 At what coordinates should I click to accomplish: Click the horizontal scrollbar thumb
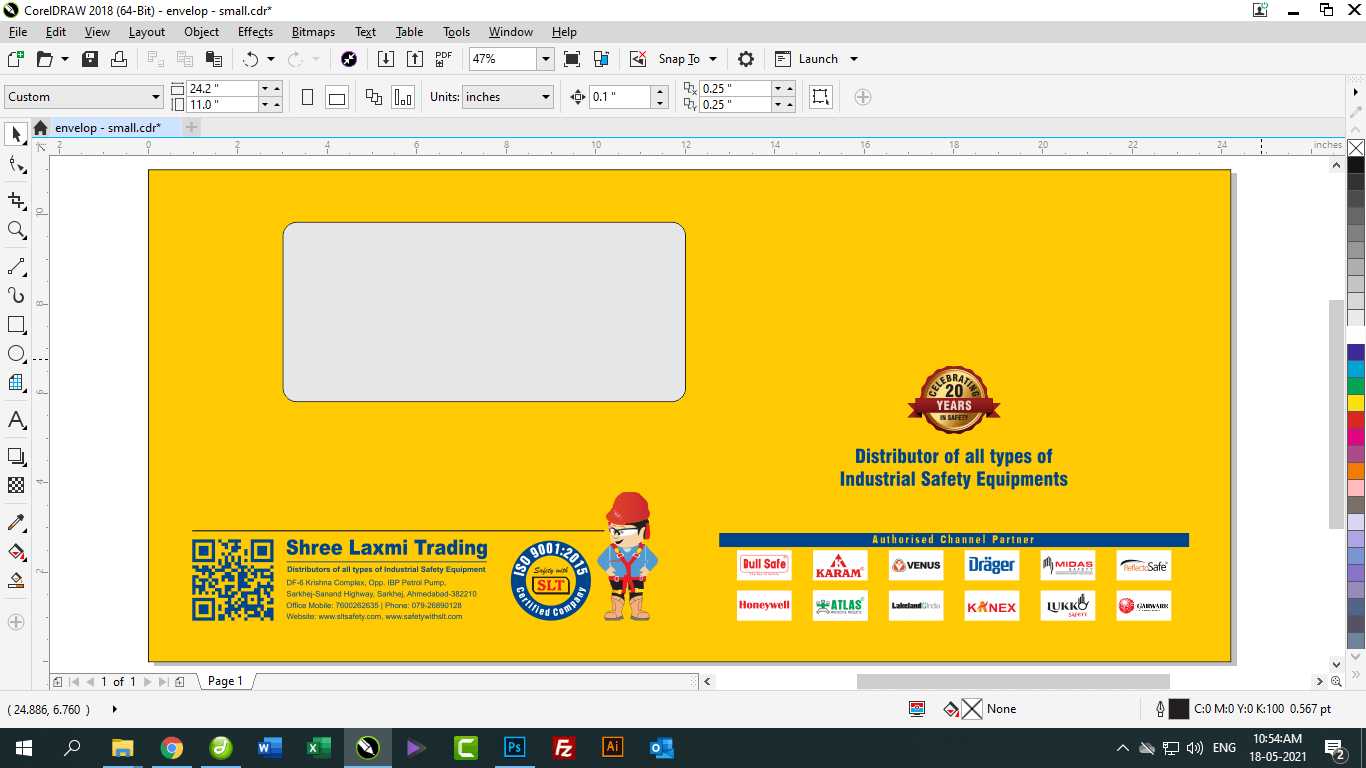[1013, 682]
